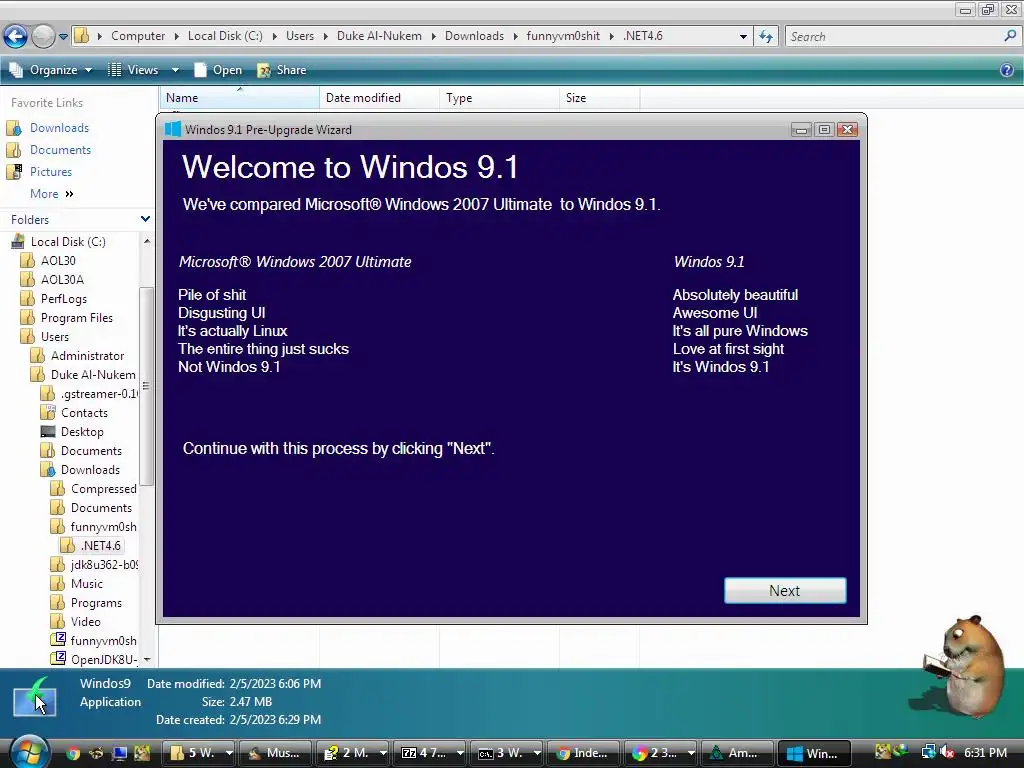The height and width of the screenshot is (768, 1024).
Task: Click the folder tree scroll up arrow
Action: click(x=147, y=241)
